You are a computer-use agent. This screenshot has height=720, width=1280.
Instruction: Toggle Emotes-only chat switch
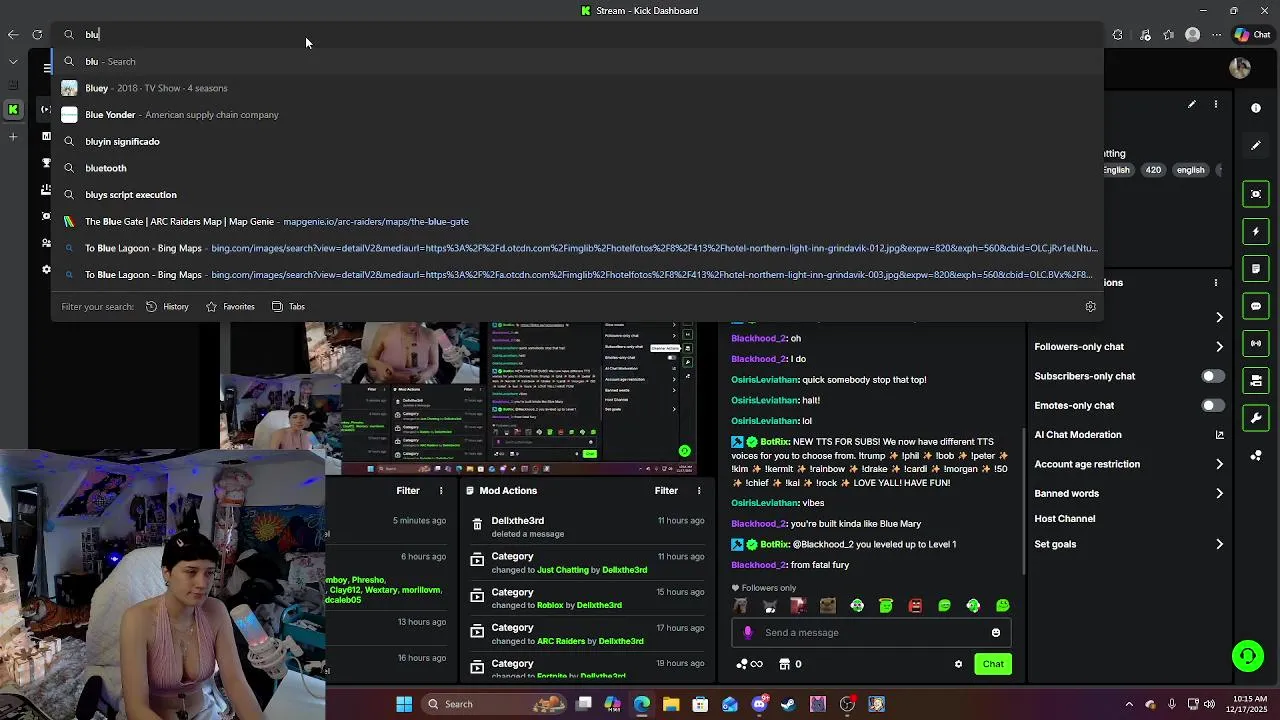point(1212,405)
